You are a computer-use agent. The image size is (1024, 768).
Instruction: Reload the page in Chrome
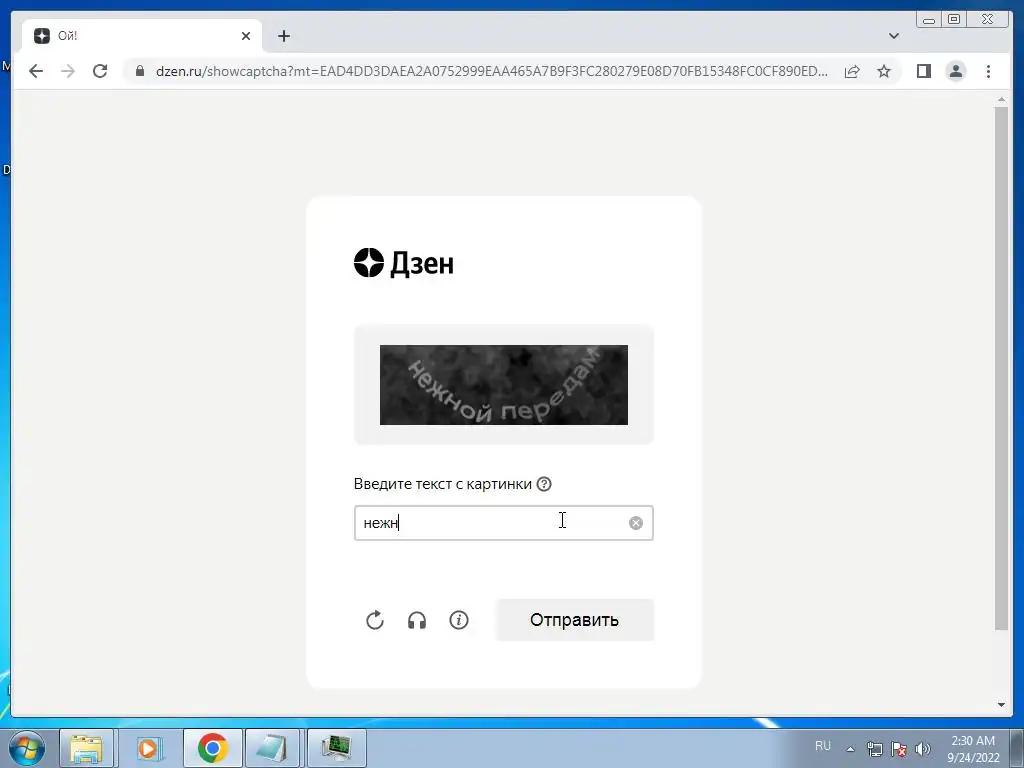(100, 71)
